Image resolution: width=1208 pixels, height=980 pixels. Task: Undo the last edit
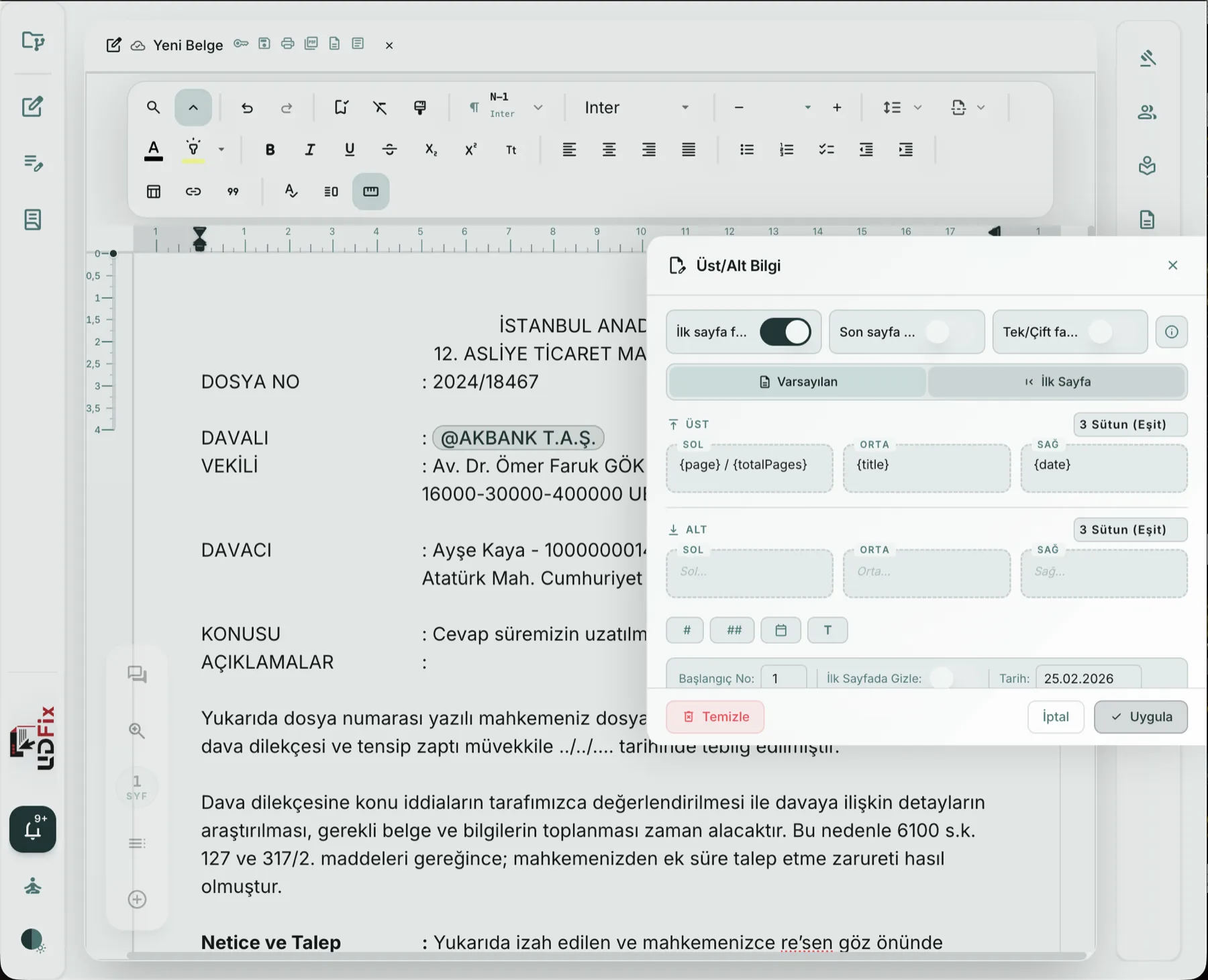pyautogui.click(x=247, y=107)
